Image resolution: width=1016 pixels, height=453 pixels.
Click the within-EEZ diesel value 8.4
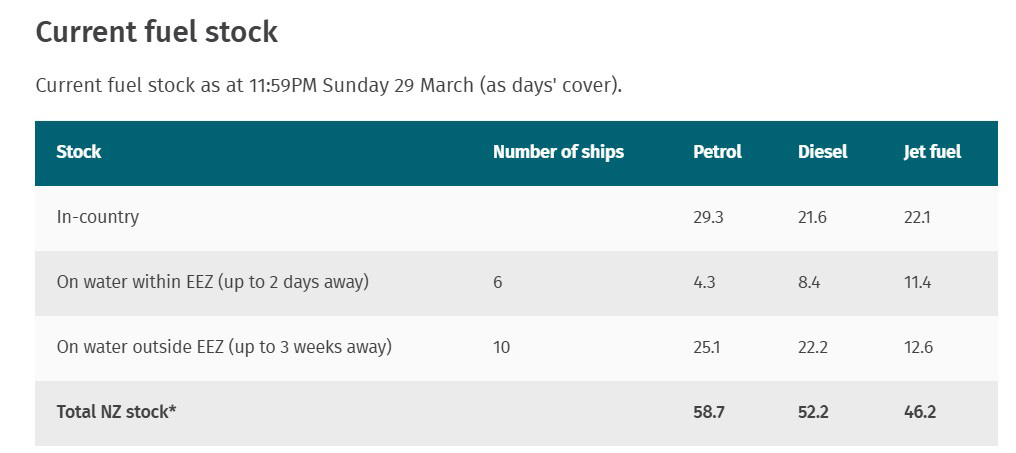pyautogui.click(x=809, y=282)
